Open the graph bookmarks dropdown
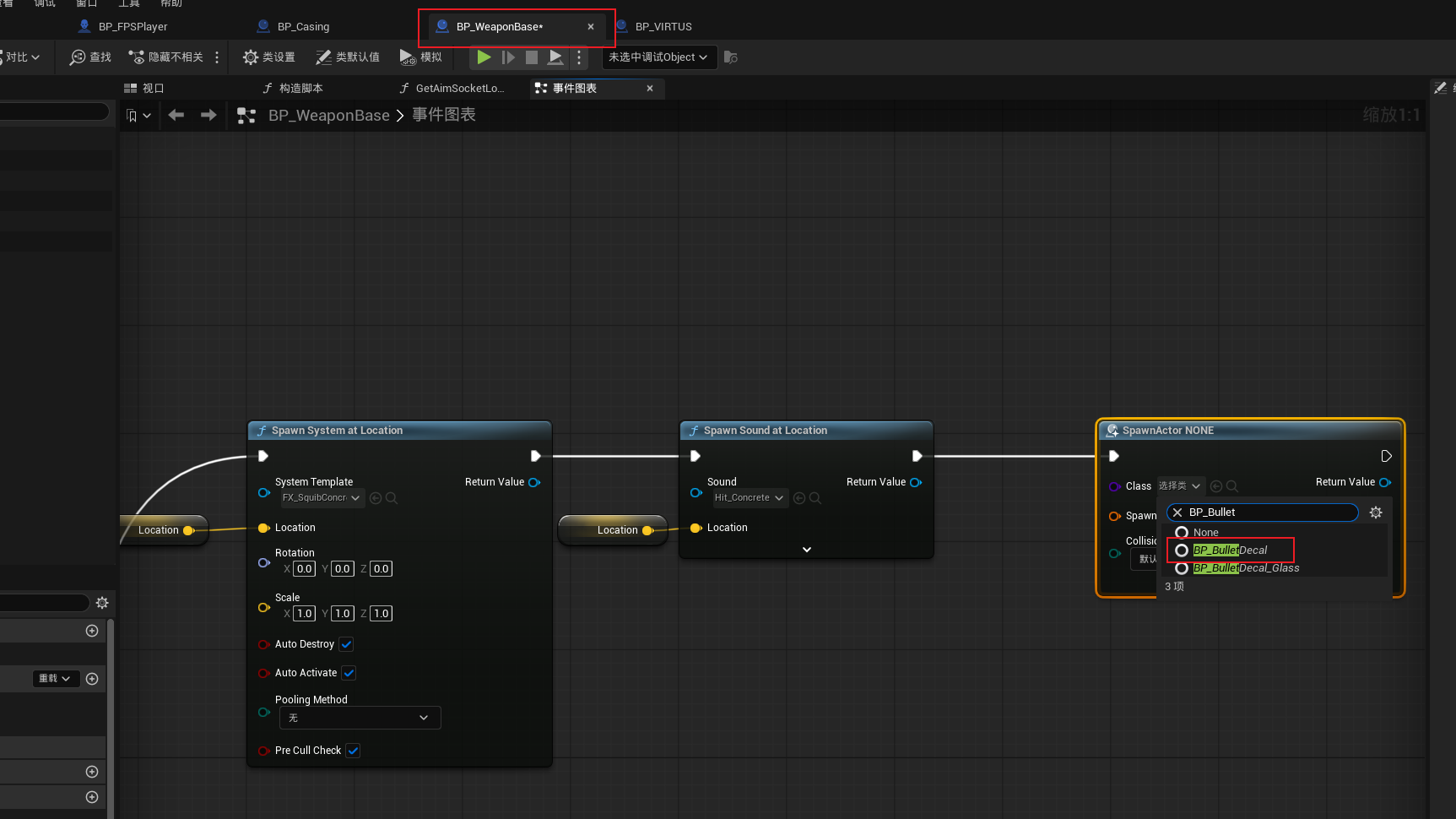 [x=138, y=116]
